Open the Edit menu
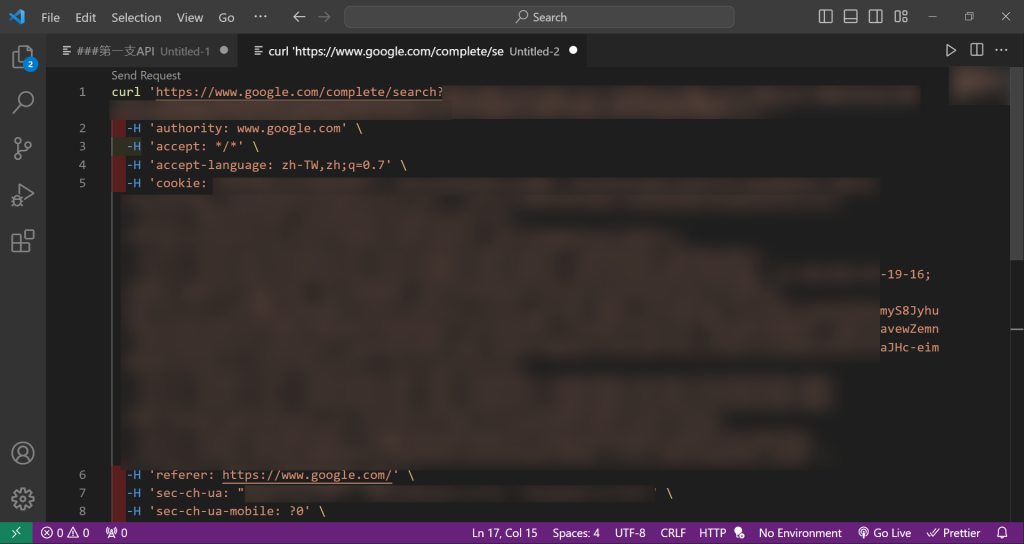Viewport: 1024px width, 544px height. [86, 18]
